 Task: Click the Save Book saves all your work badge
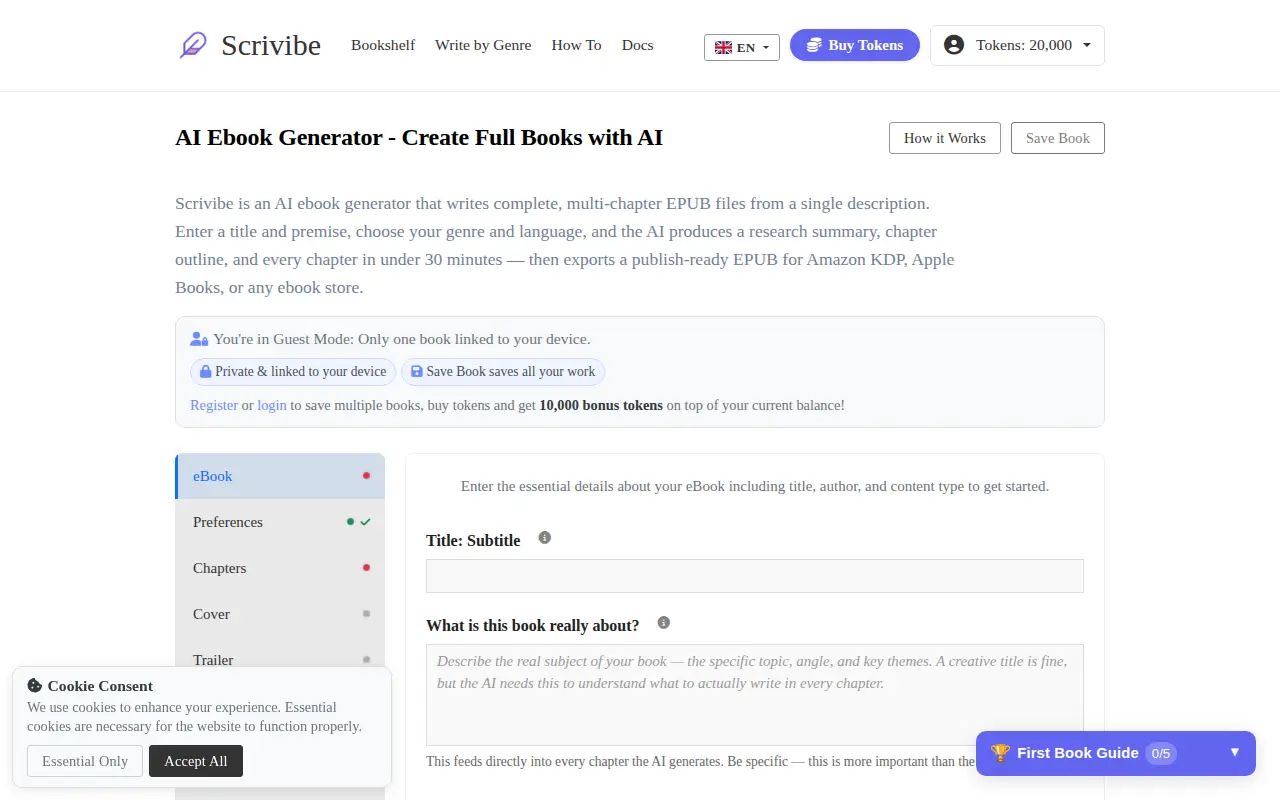click(503, 371)
